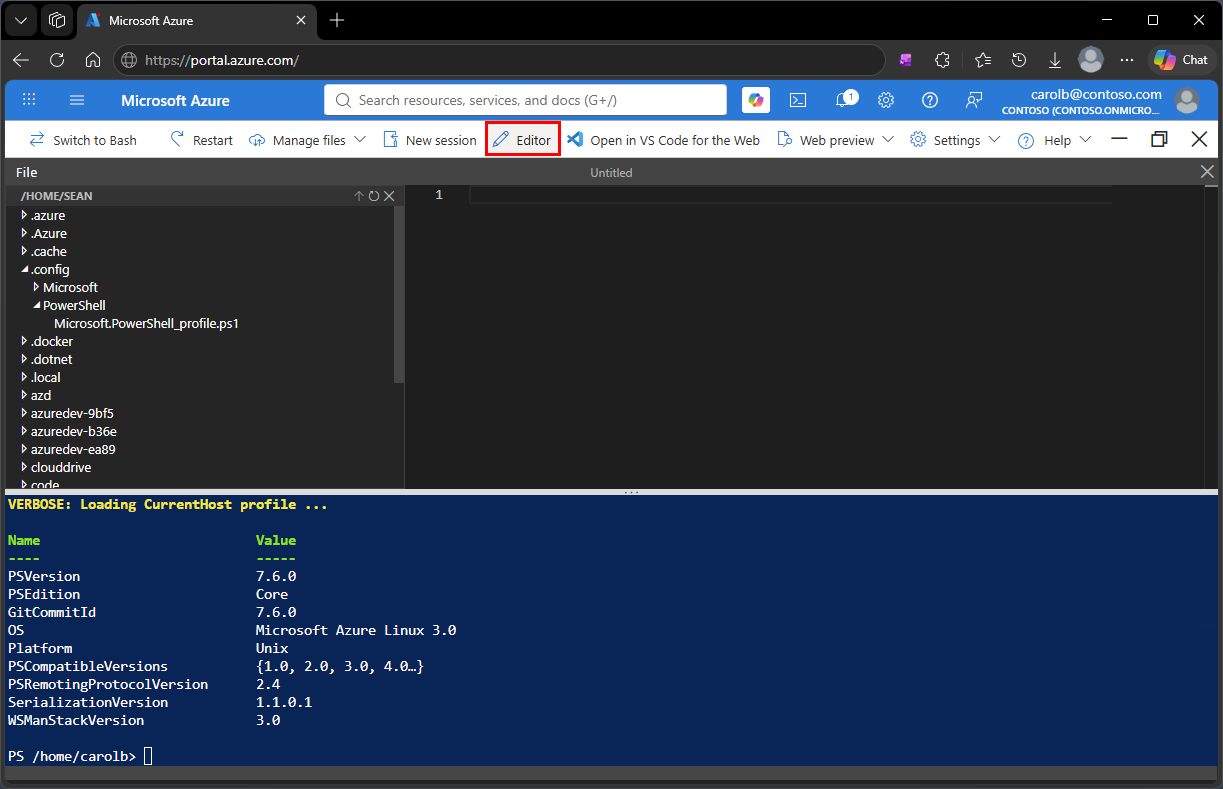Screen dimensions: 1223x789
Task: Open Azure feedback icon
Action: (974, 100)
